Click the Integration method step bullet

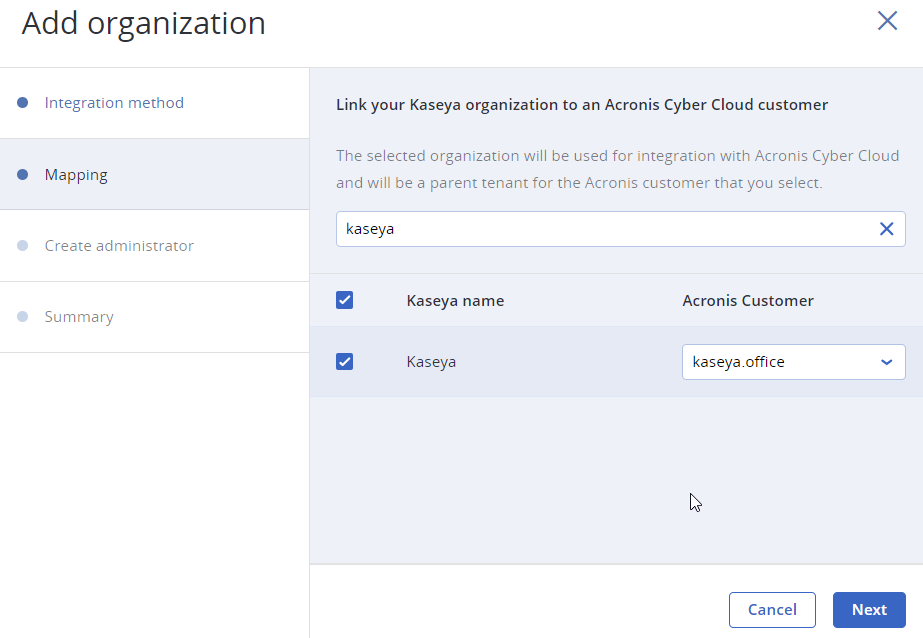(22, 103)
